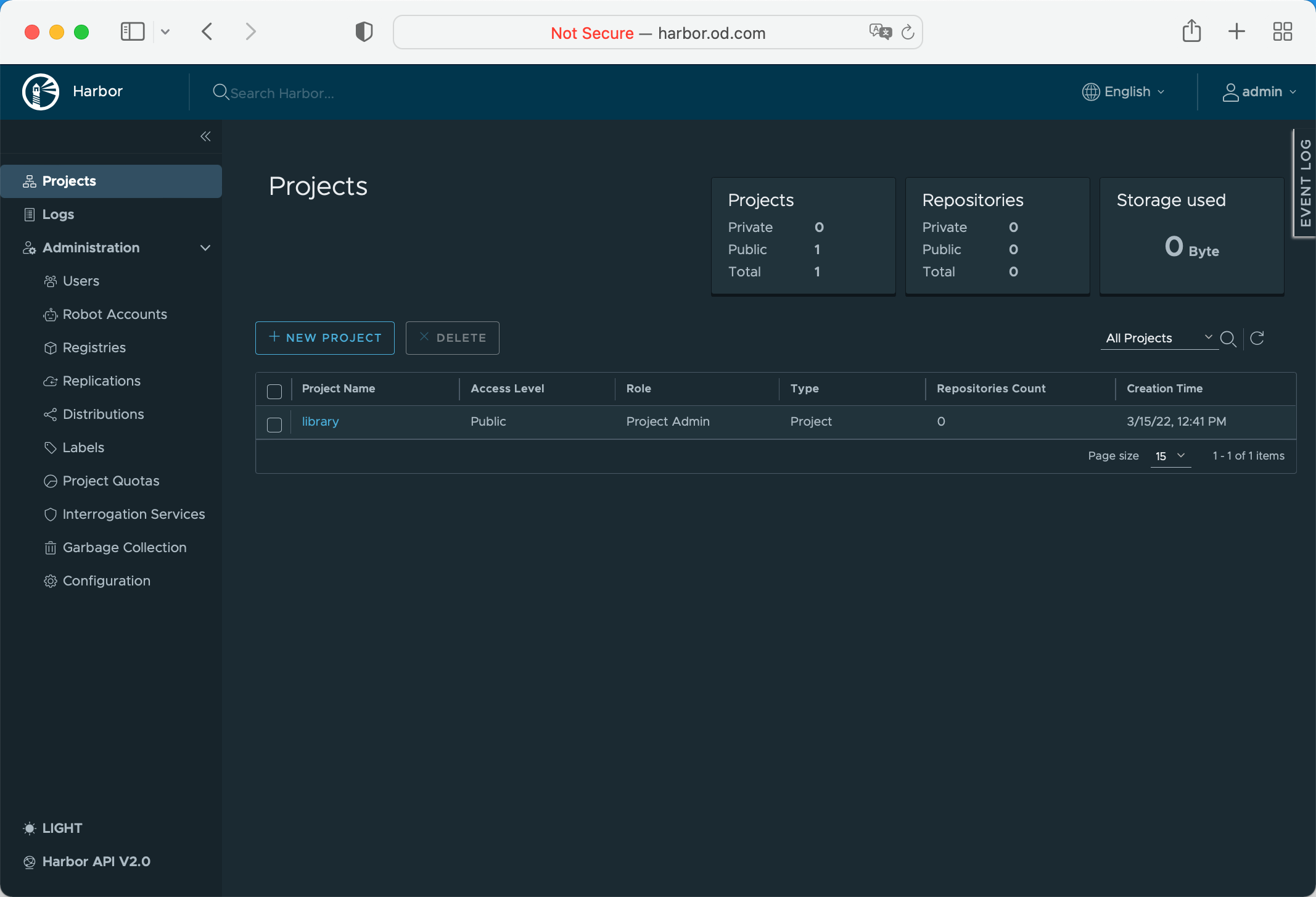Open Garbage Collection page
Image resolution: width=1316 pixels, height=897 pixels.
[124, 547]
